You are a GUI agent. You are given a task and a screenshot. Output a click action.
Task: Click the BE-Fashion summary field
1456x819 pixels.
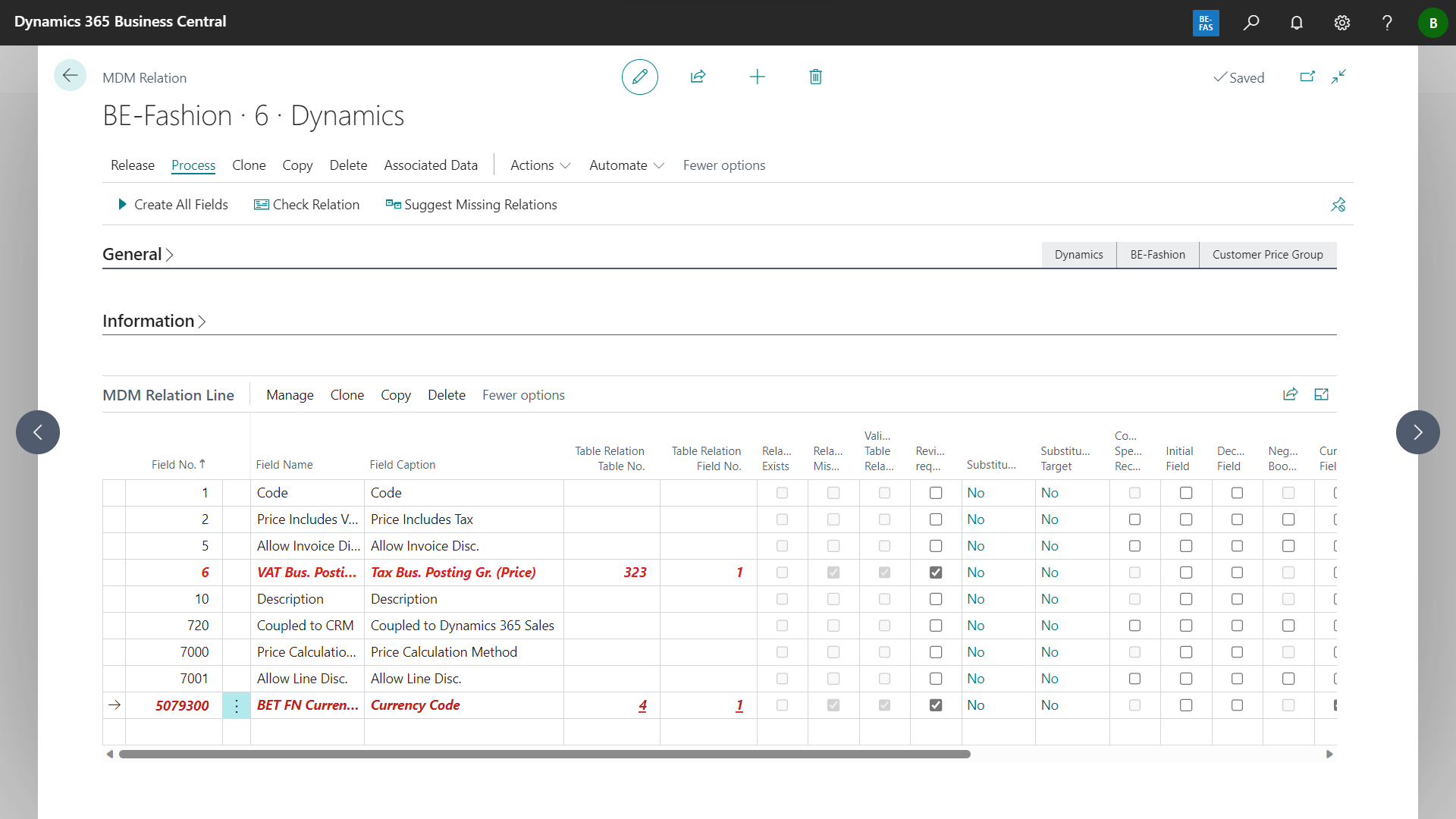[x=1157, y=255]
